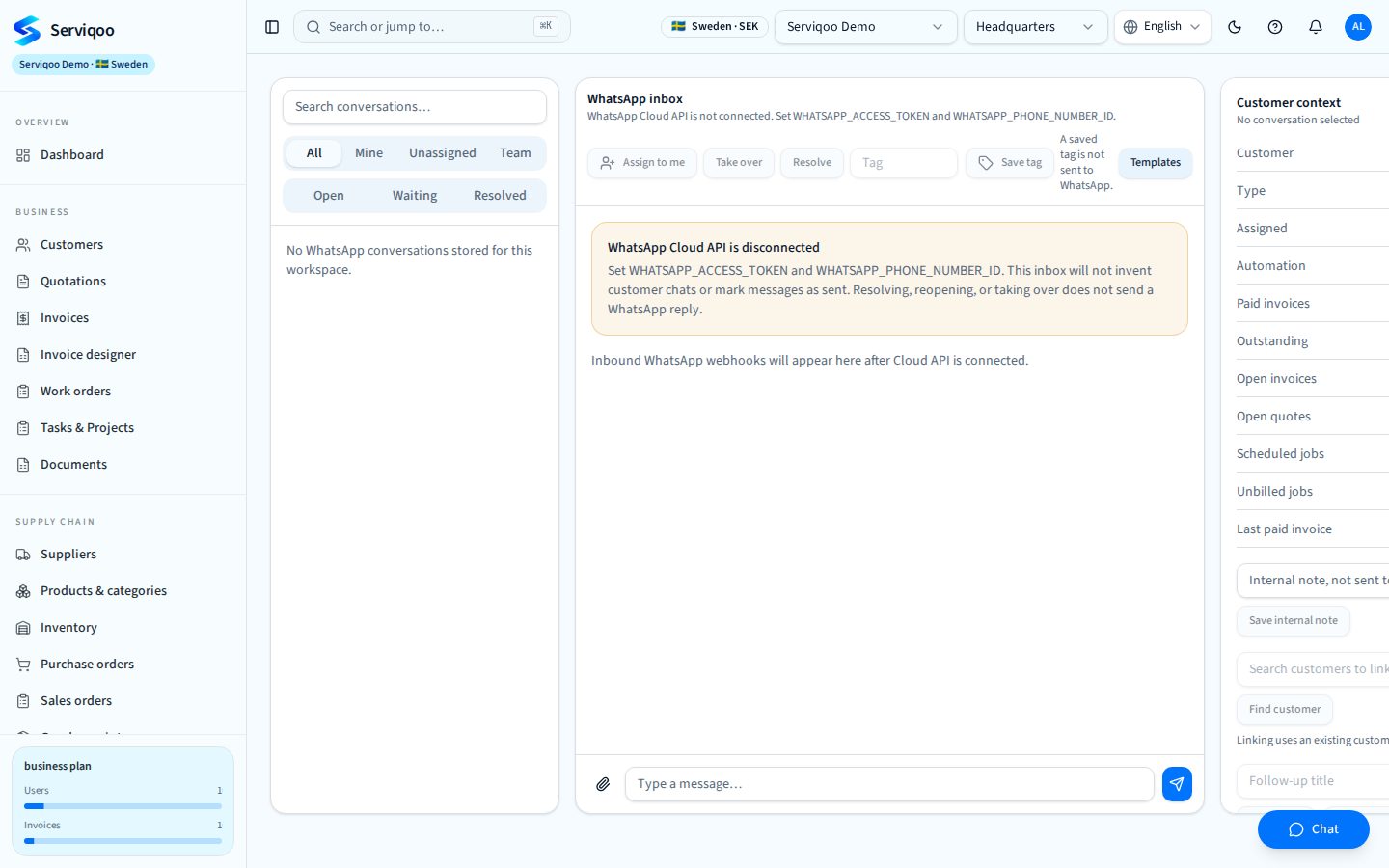Viewport: 1389px width, 868px height.
Task: Open Quotations page
Action: [x=123, y=282]
